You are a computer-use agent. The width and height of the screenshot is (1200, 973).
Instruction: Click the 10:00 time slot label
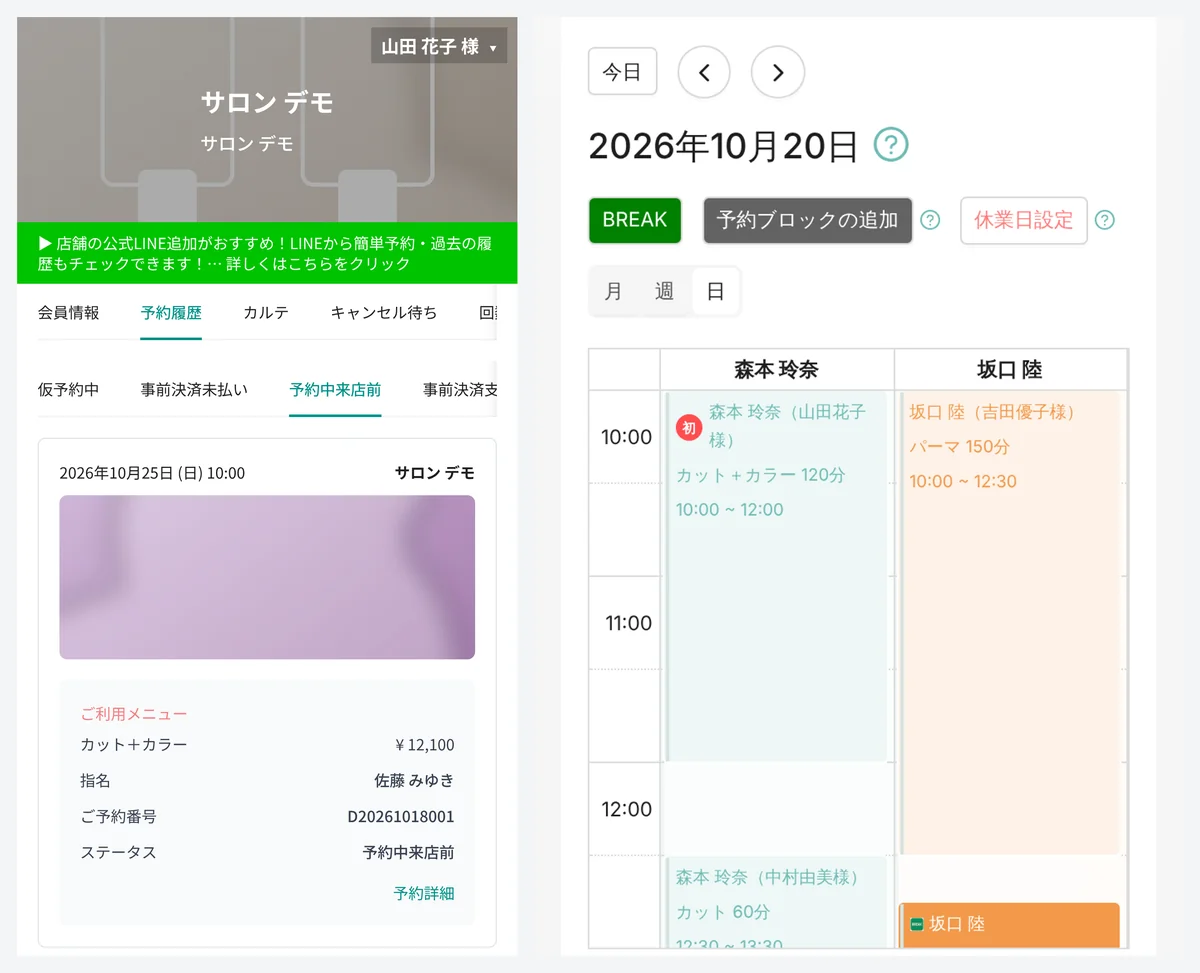coord(626,437)
